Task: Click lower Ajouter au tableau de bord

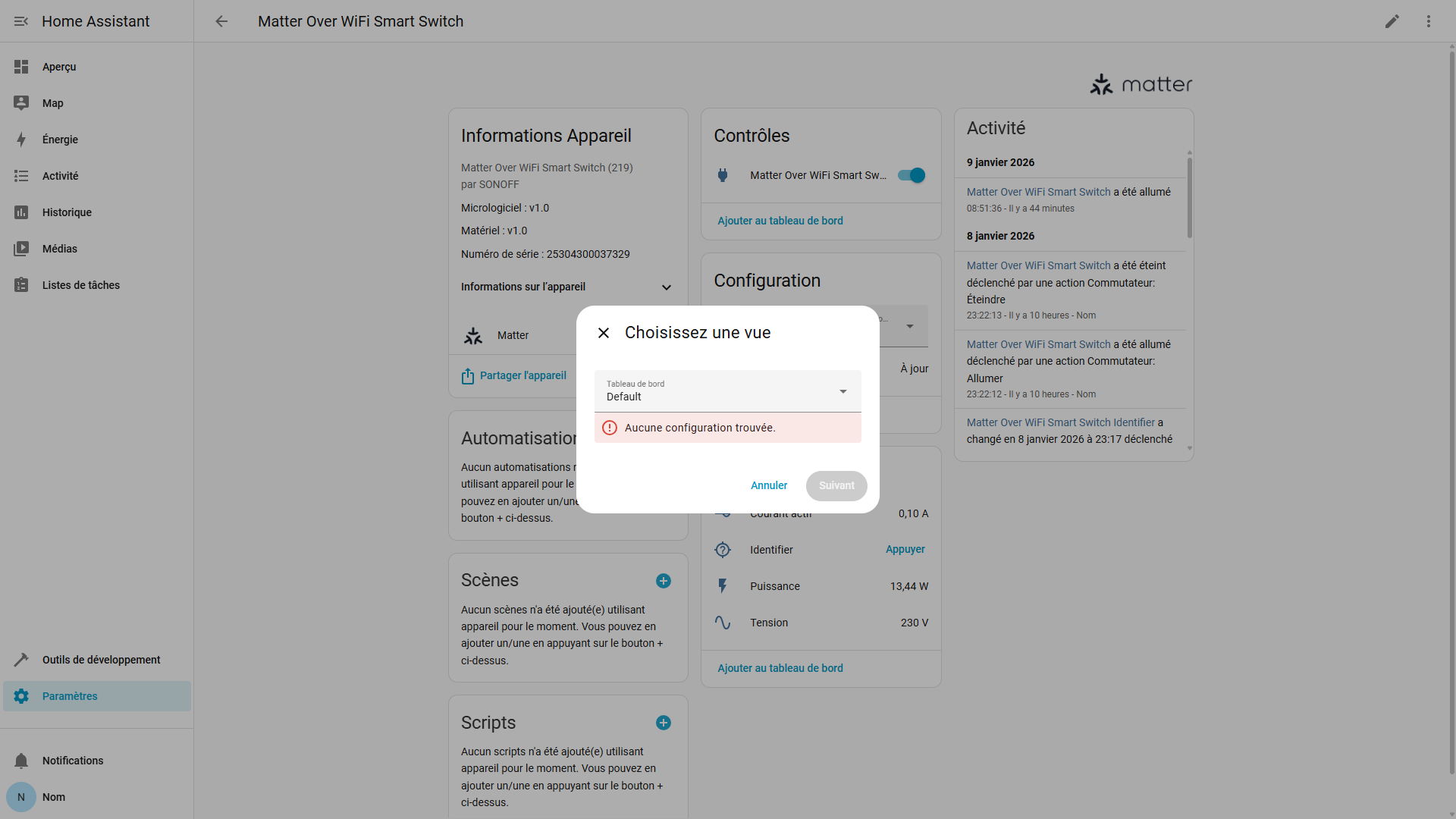Action: click(780, 668)
